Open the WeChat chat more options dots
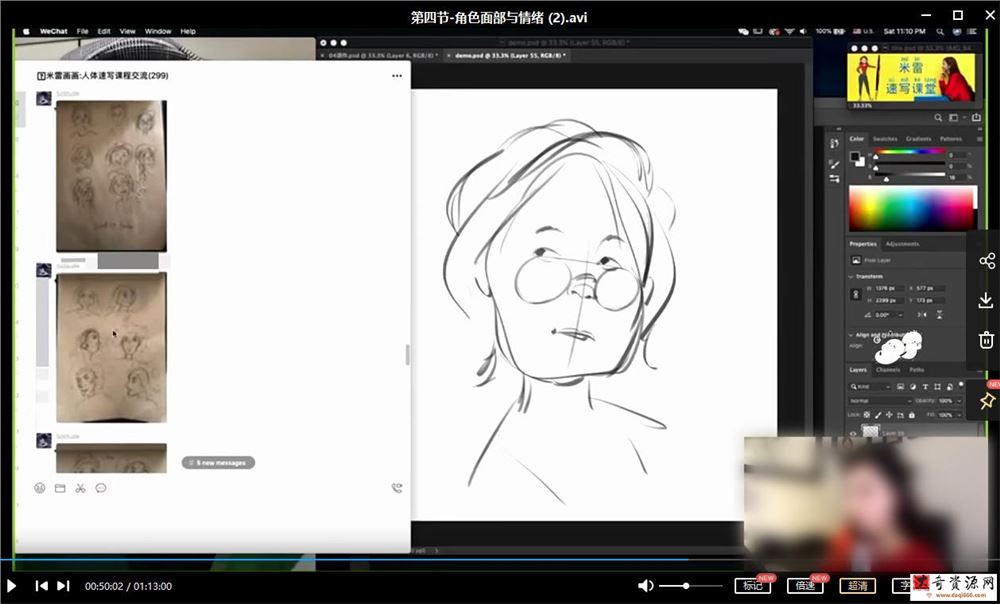This screenshot has width=1000, height=604. [397, 76]
